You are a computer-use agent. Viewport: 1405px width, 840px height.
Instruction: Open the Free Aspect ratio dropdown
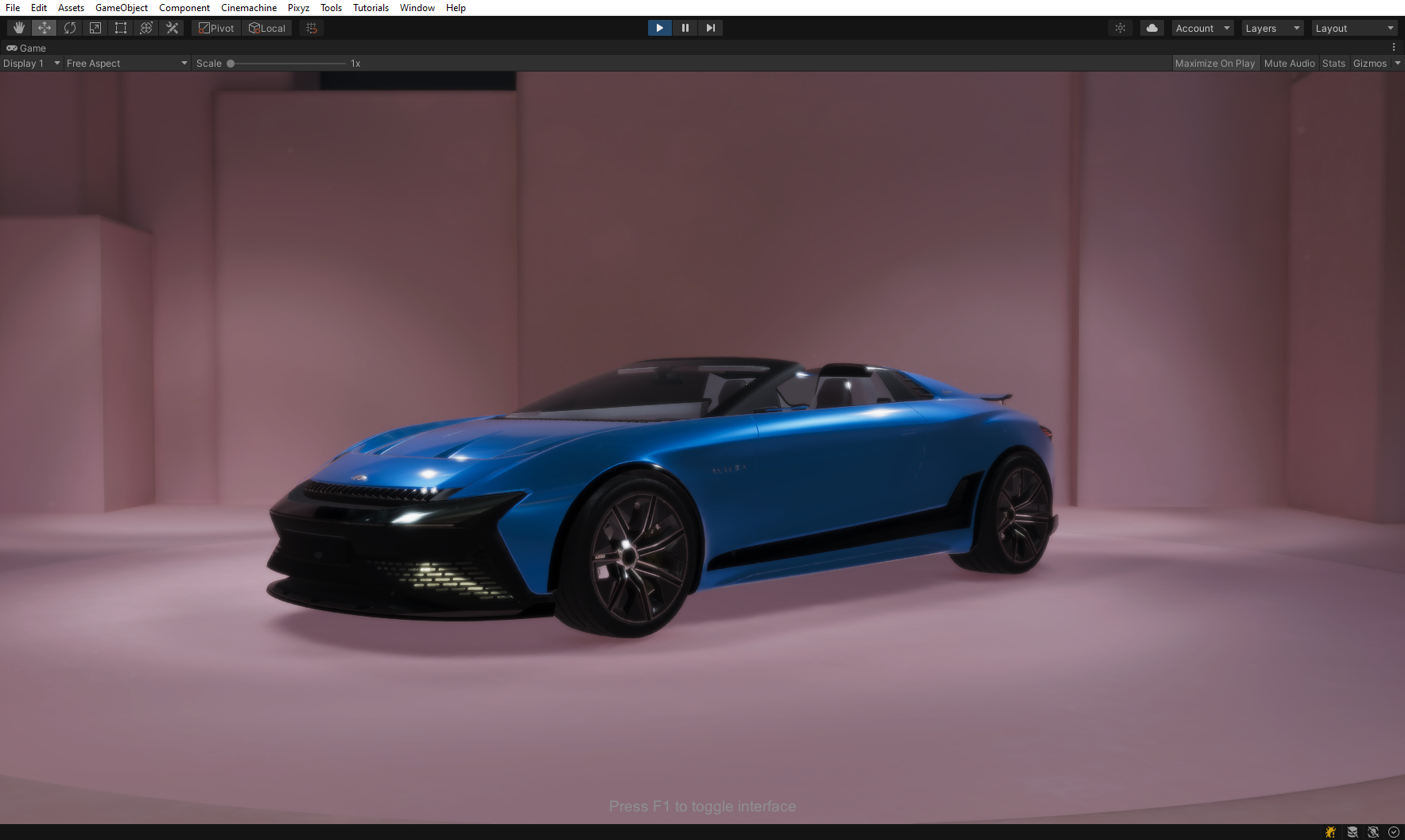(x=126, y=63)
